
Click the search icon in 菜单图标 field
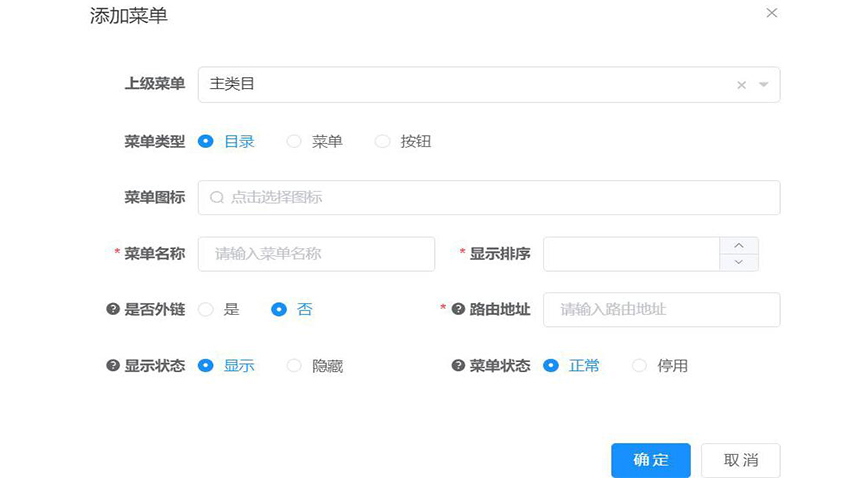click(217, 197)
